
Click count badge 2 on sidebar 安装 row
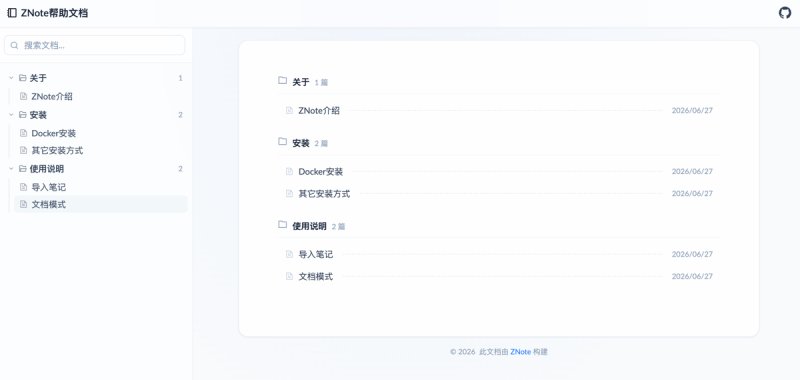point(180,115)
